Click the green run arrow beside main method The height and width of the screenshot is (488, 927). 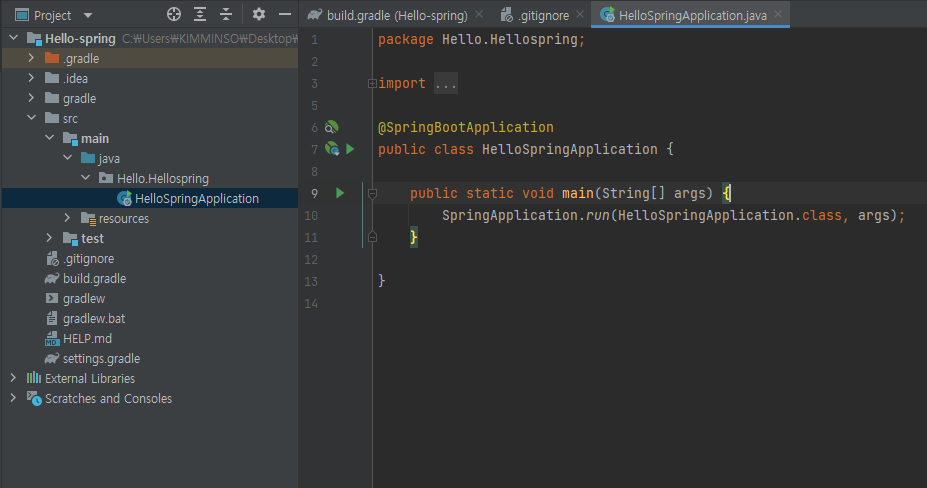point(340,193)
